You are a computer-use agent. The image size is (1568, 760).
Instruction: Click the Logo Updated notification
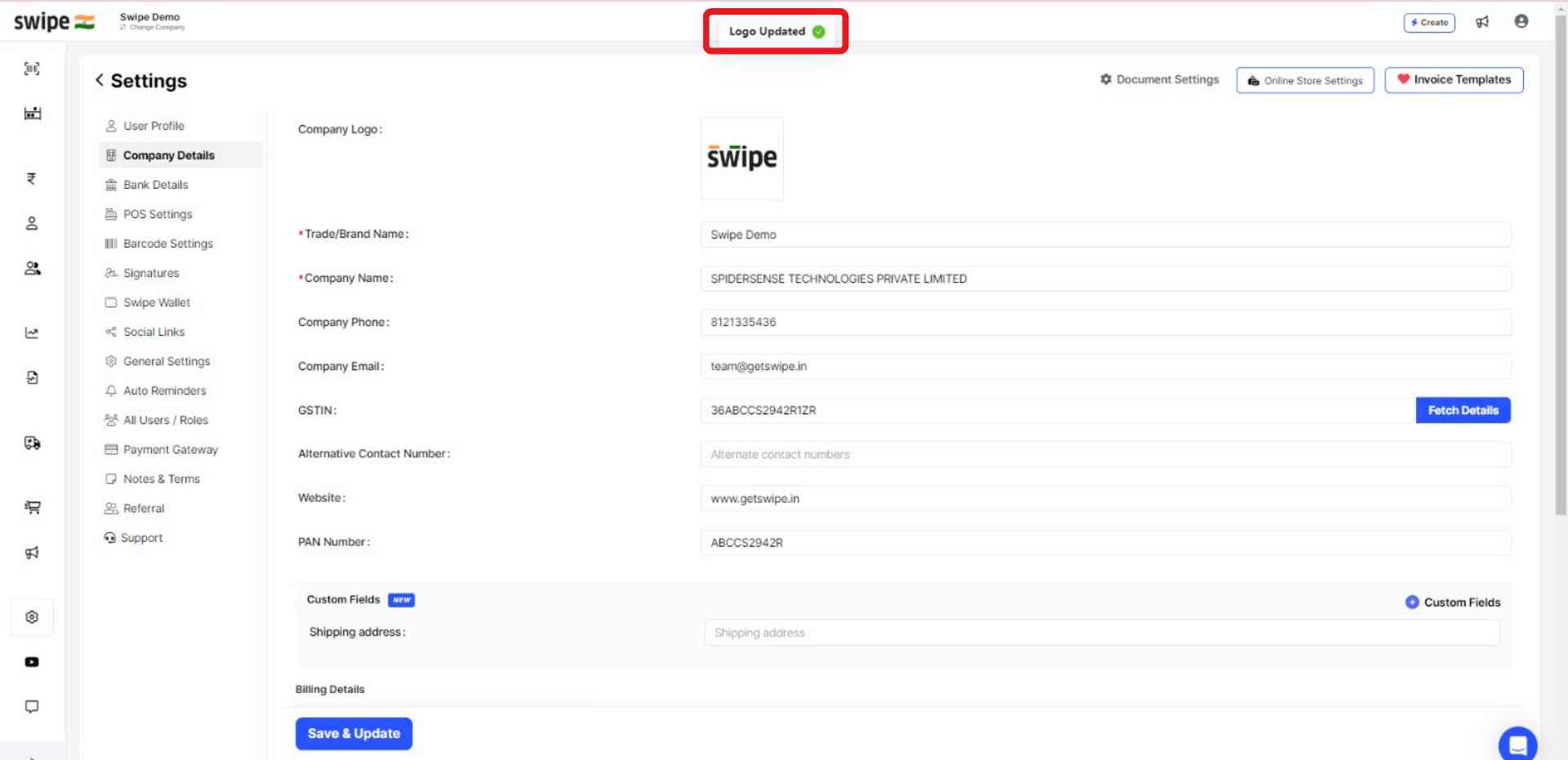pos(776,31)
